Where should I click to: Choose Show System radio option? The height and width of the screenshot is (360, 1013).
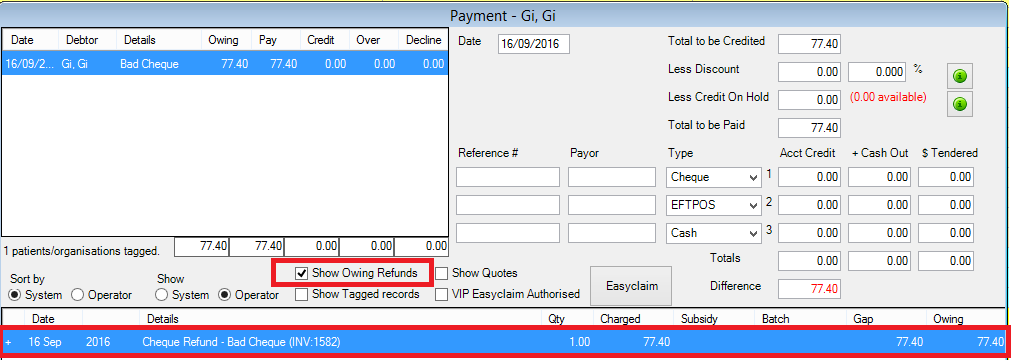(x=162, y=295)
